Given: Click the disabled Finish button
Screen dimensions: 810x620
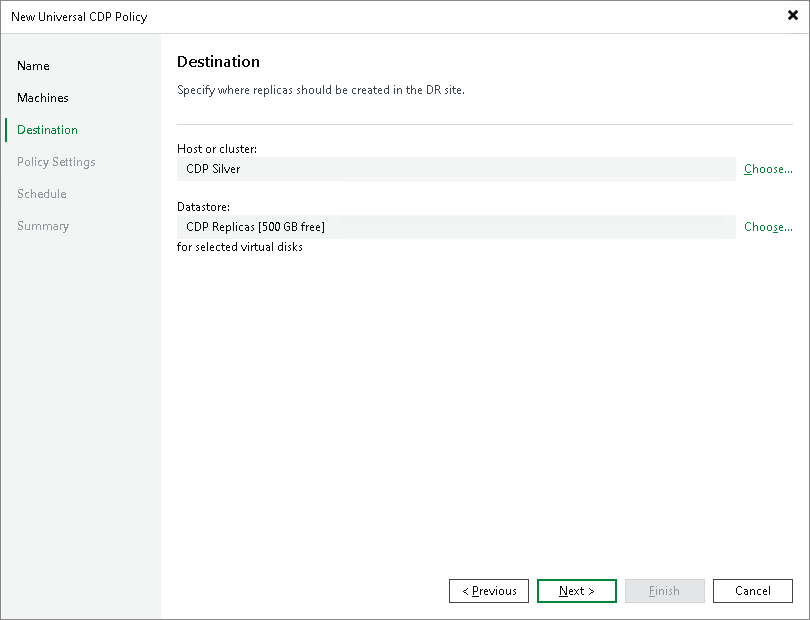Looking at the screenshot, I should (665, 591).
